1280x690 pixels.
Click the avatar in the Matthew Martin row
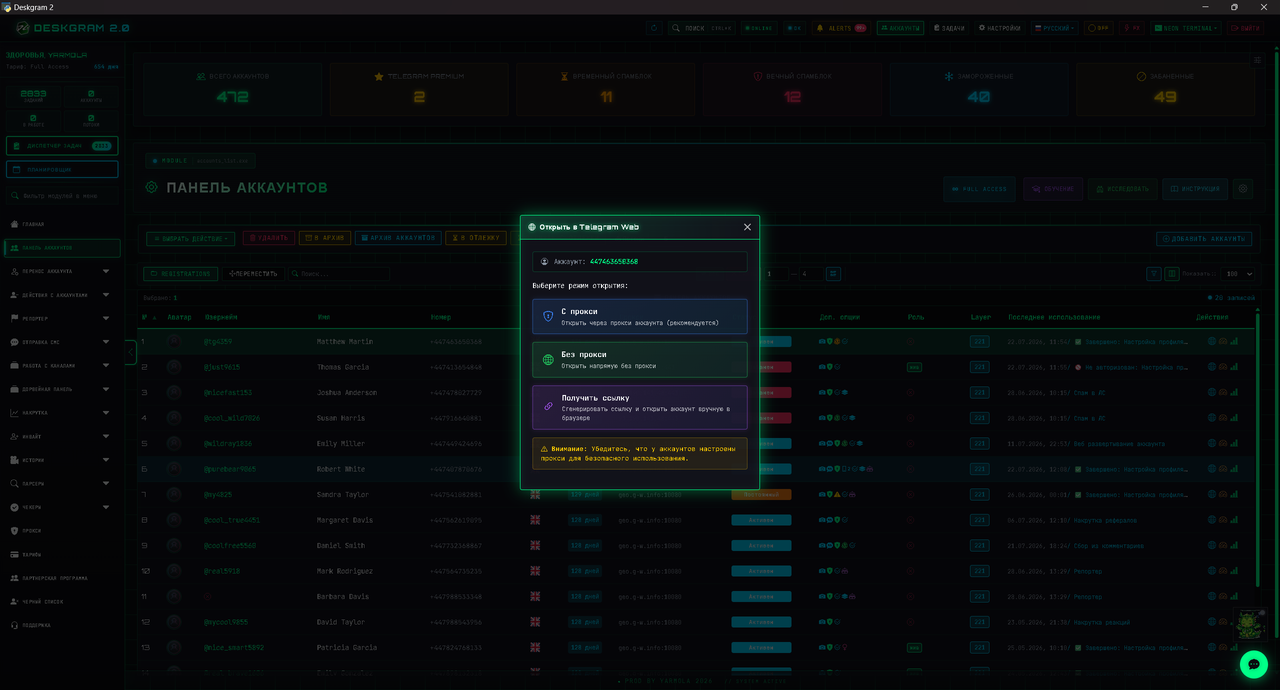[x=175, y=341]
